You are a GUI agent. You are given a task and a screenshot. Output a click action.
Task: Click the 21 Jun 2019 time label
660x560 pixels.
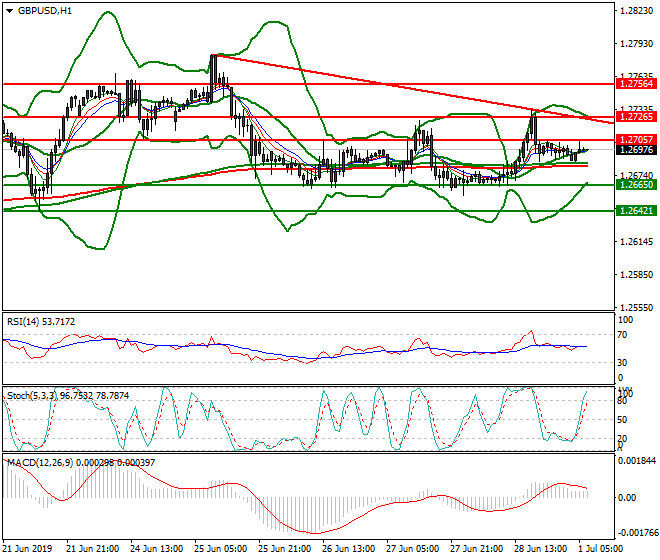[27, 549]
